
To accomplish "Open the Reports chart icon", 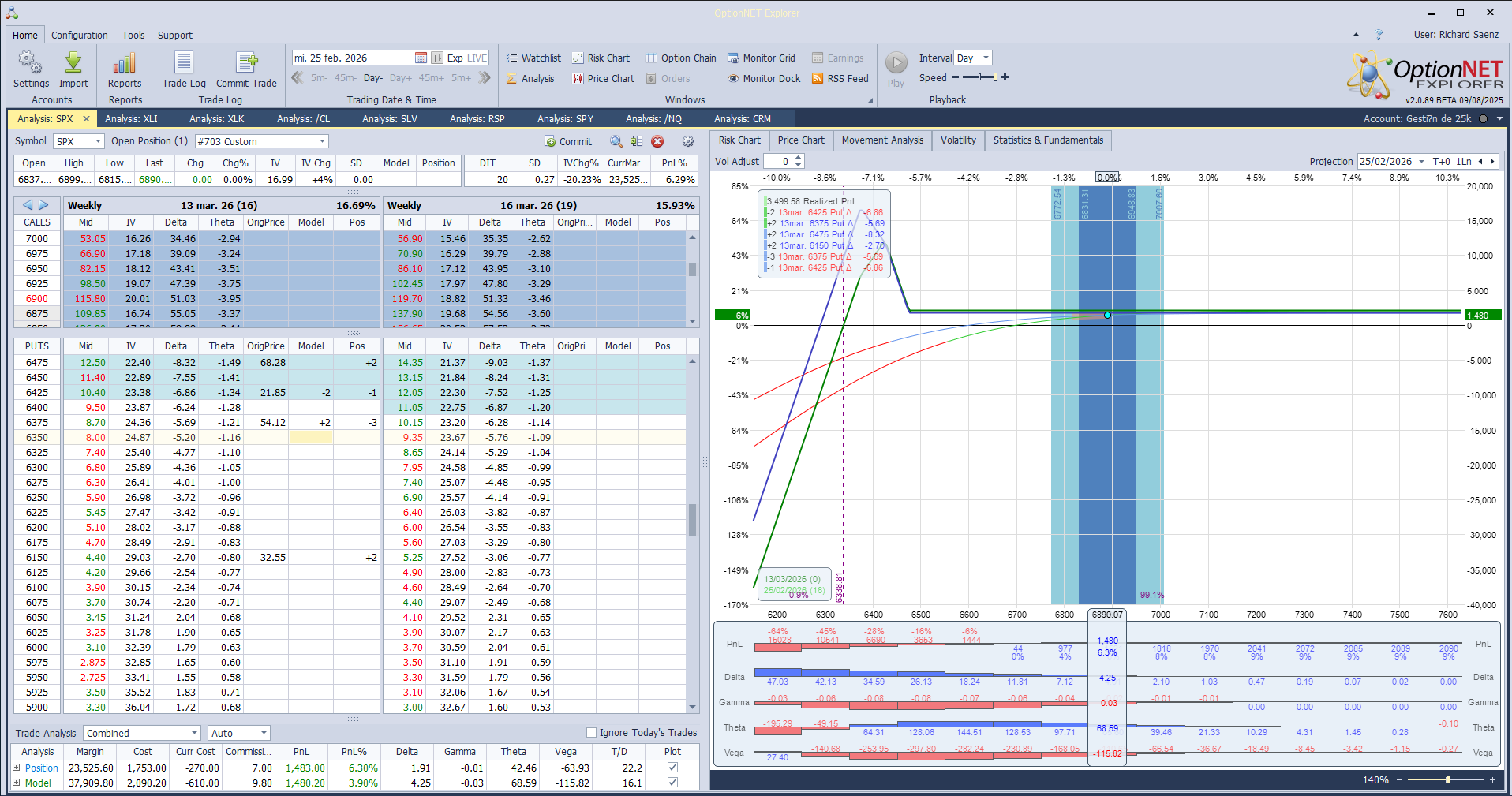I will coord(125,69).
